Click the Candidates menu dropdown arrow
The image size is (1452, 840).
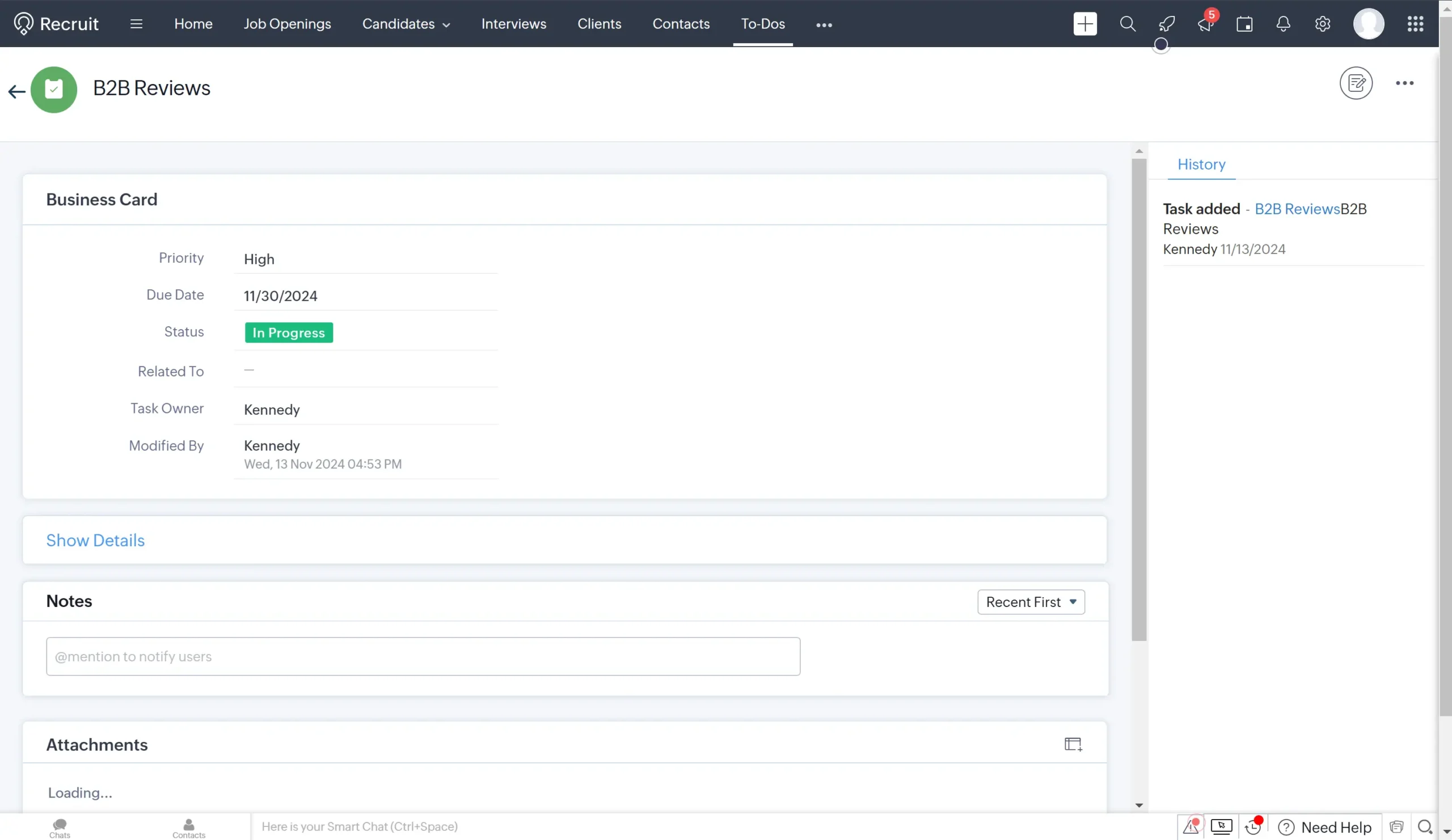click(447, 23)
